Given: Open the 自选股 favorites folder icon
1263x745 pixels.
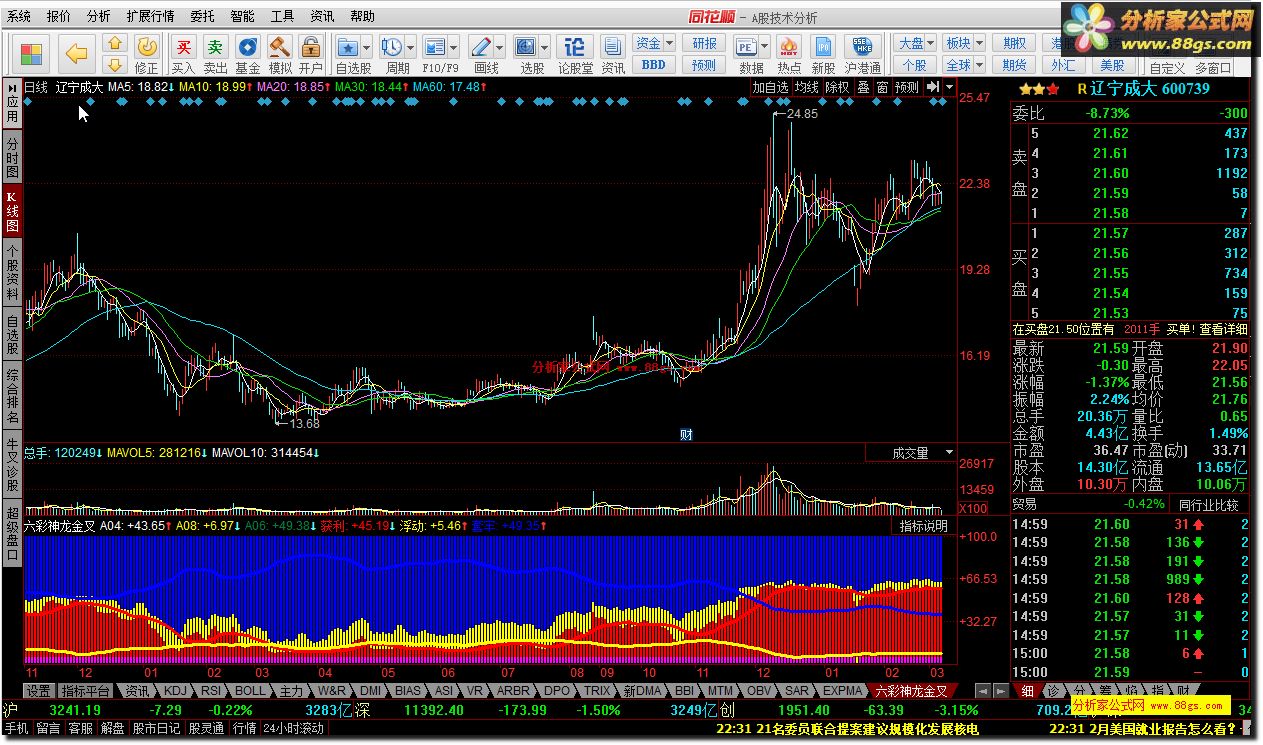Looking at the screenshot, I should 347,48.
